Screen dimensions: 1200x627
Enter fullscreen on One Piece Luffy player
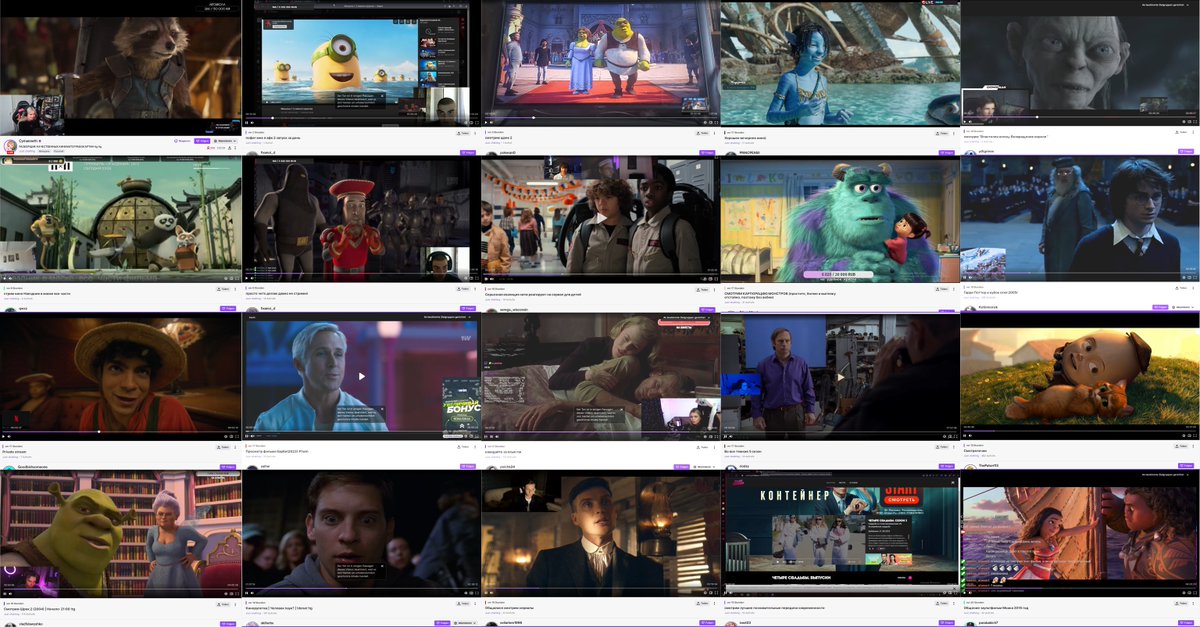point(237,436)
